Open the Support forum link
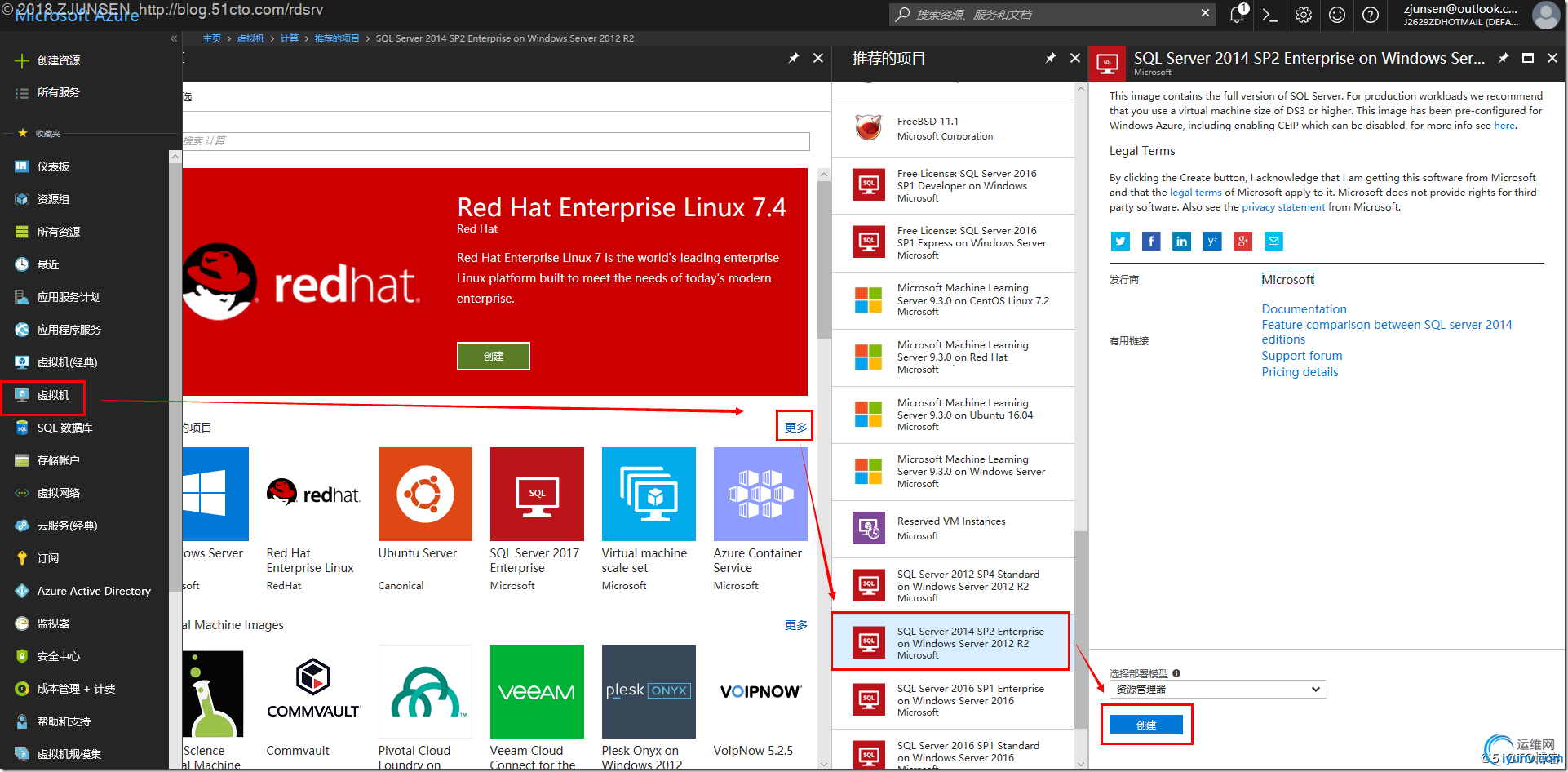 pyautogui.click(x=1301, y=356)
